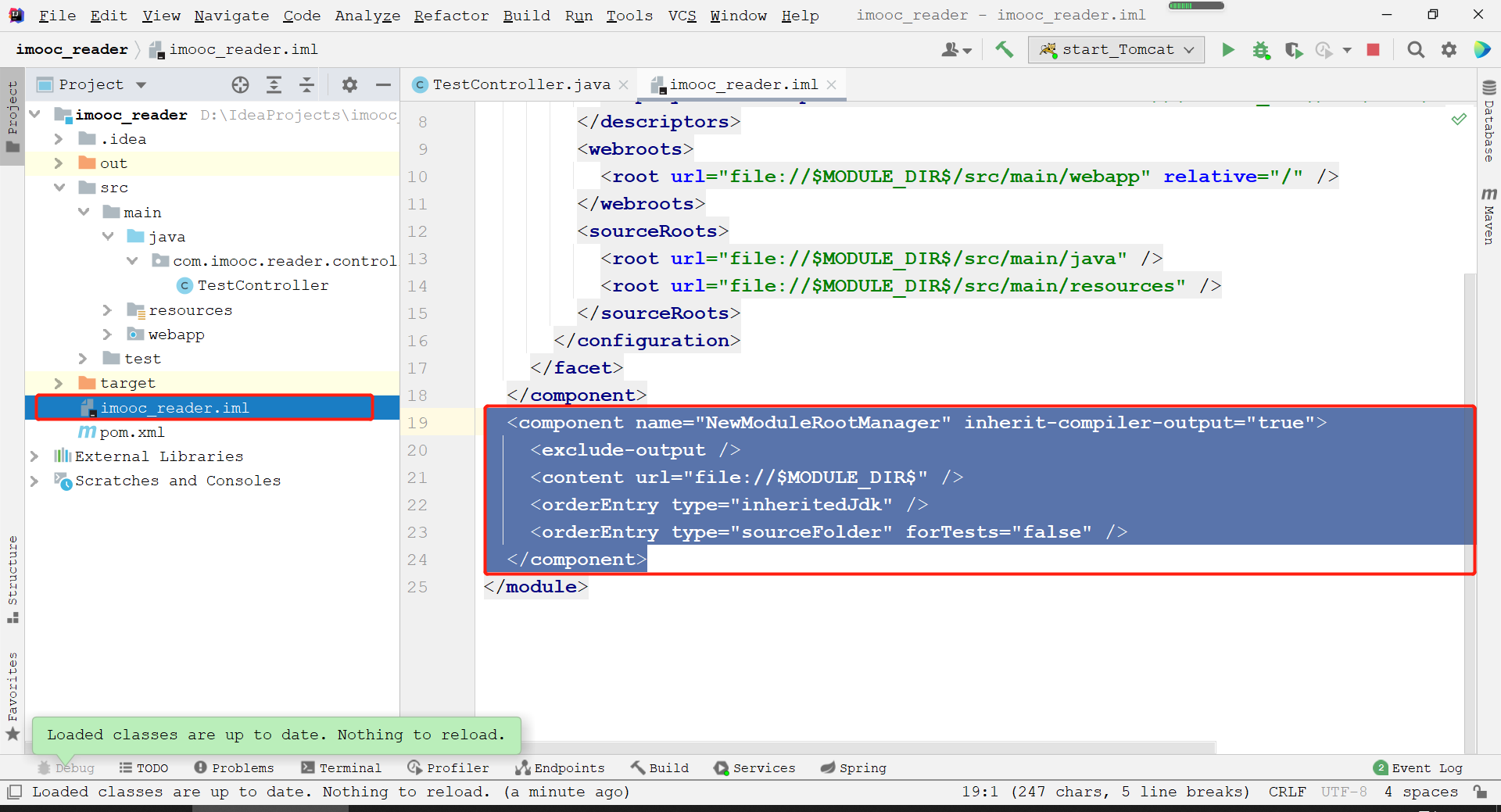Collapse the main folder

(x=83, y=212)
